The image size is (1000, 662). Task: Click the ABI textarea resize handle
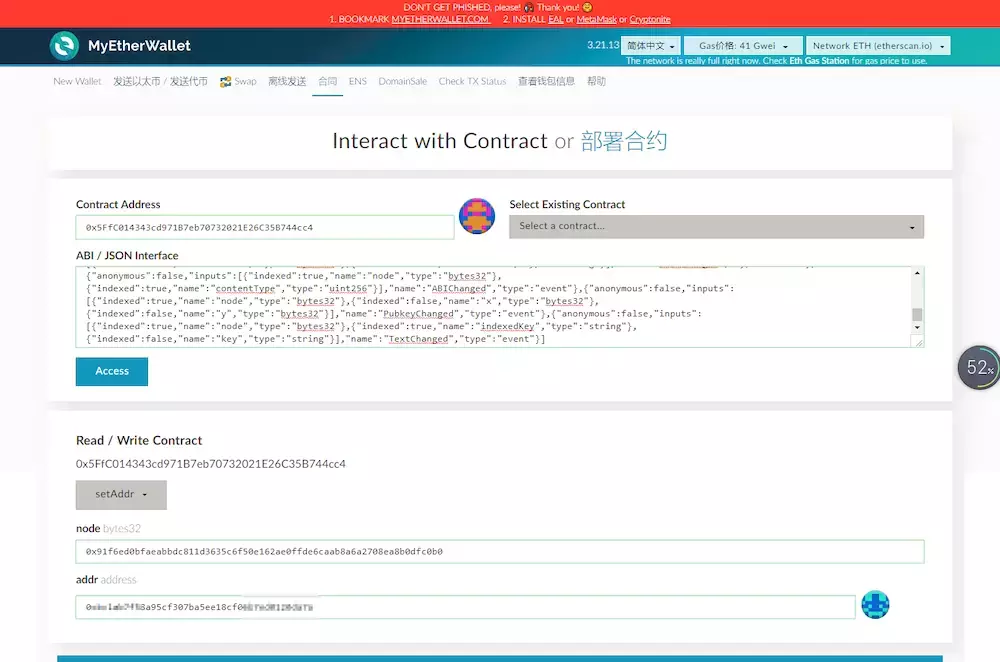pos(918,341)
